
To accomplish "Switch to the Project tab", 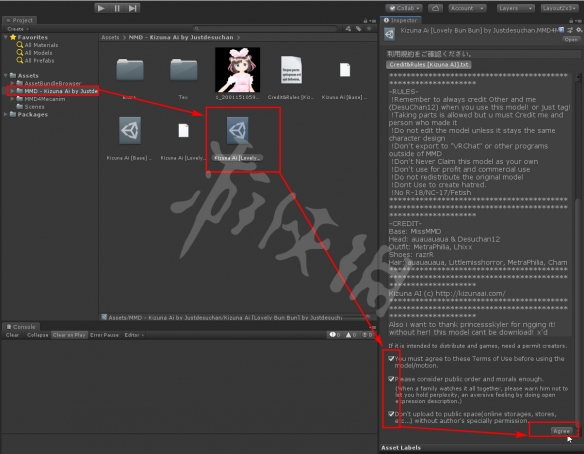I will (19, 20).
